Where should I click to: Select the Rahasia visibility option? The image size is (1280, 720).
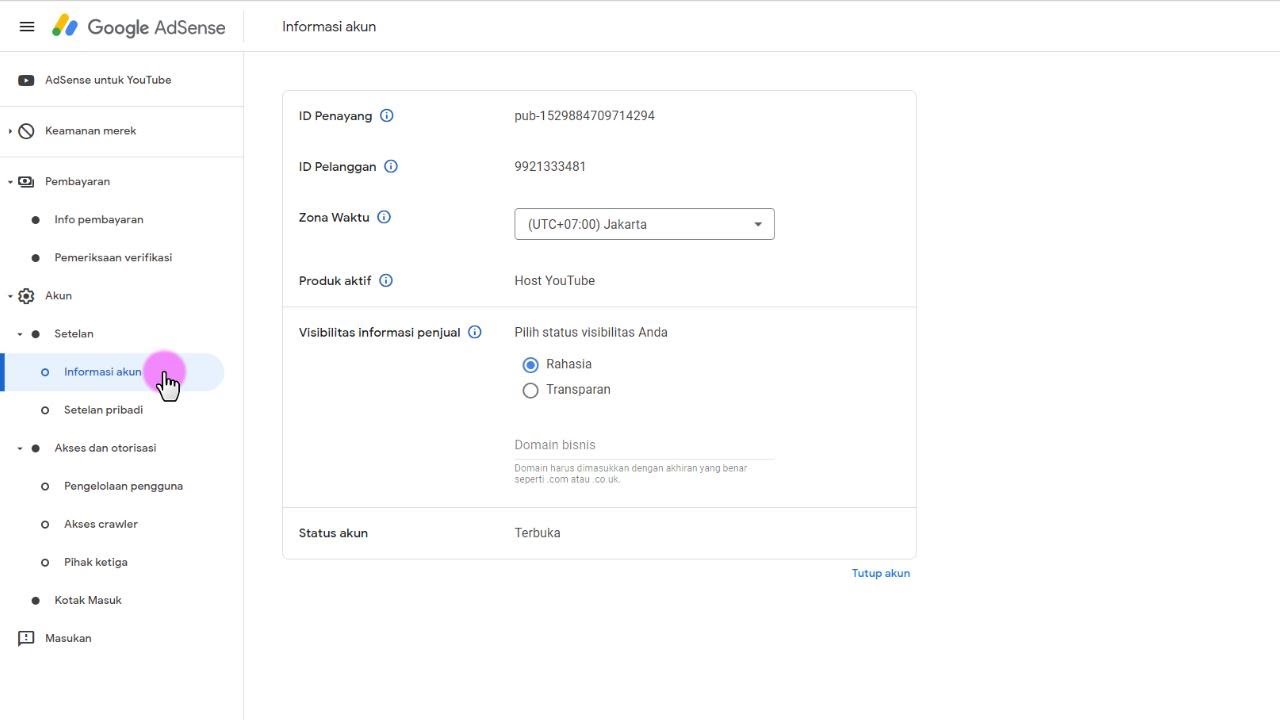[x=530, y=365]
